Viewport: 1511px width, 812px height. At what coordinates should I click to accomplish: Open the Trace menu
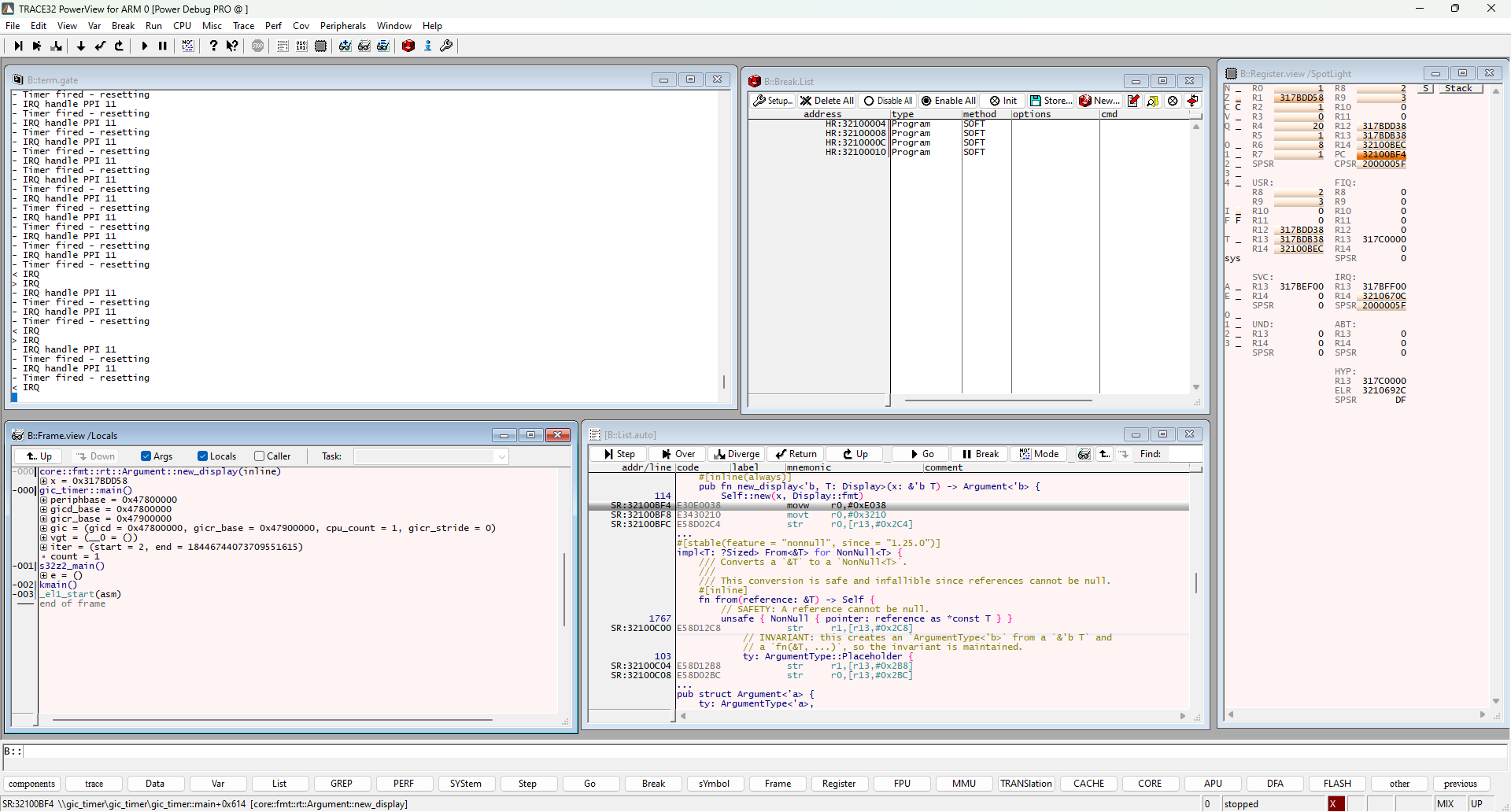243,25
